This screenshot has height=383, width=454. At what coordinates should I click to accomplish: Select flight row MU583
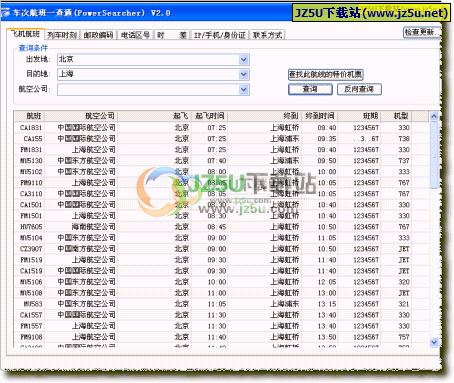point(221,304)
